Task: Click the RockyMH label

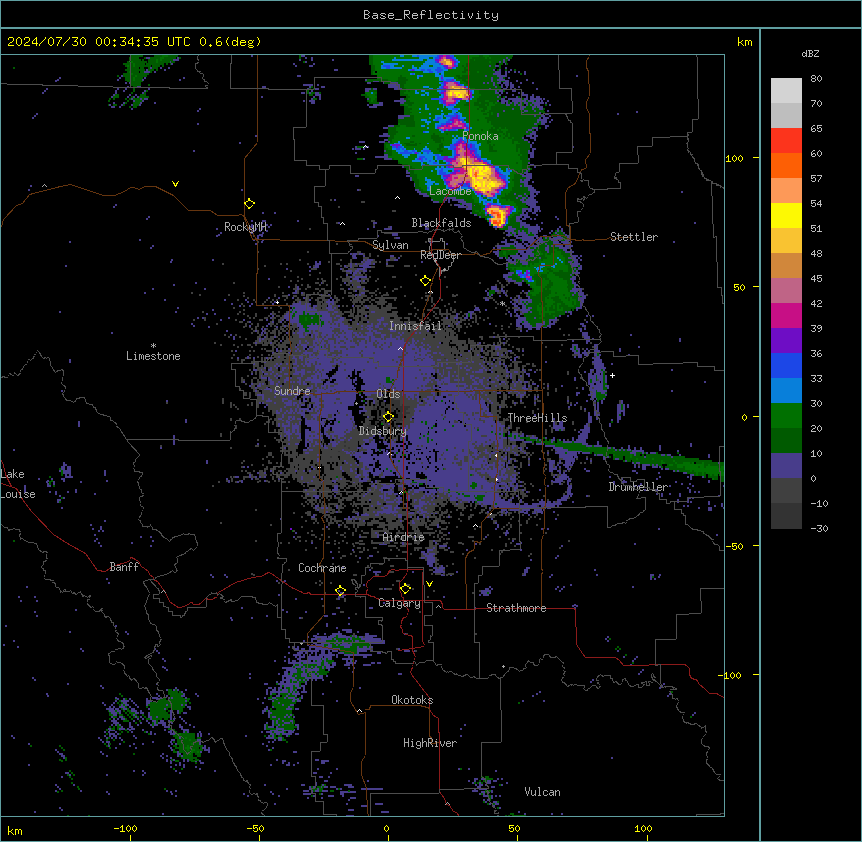Action: point(245,227)
